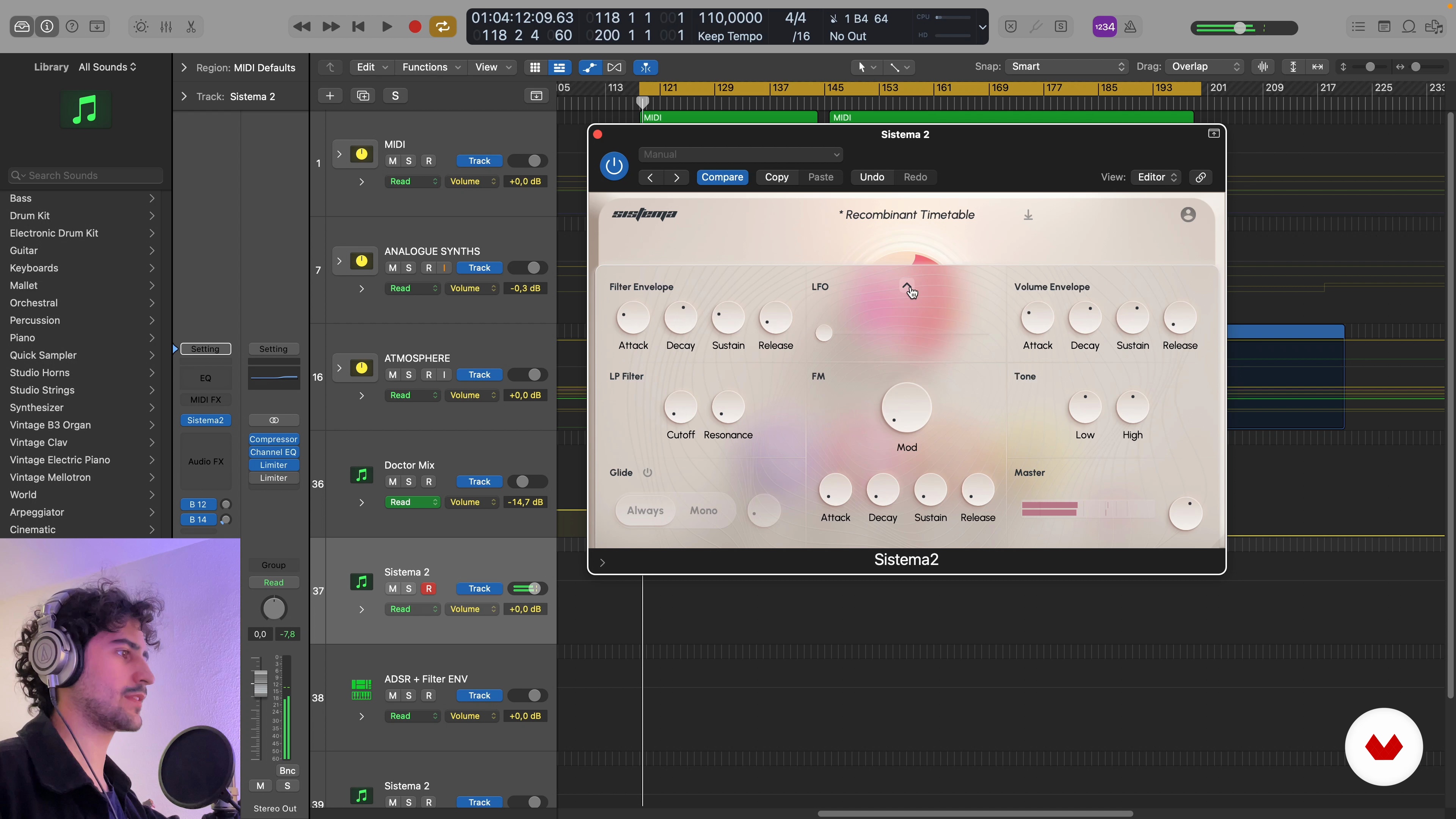
Task: Toggle the Show Automation button
Action: [590, 67]
